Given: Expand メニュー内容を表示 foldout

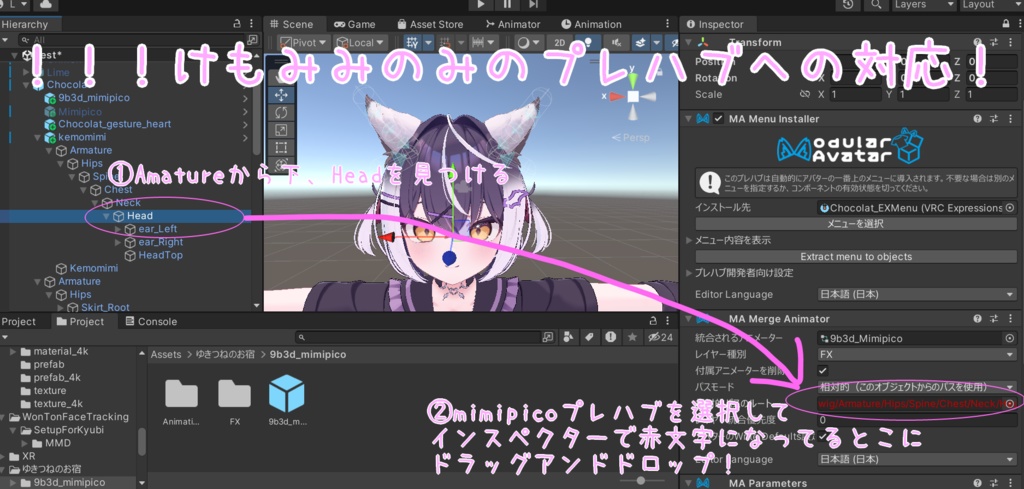Looking at the screenshot, I should (x=690, y=240).
